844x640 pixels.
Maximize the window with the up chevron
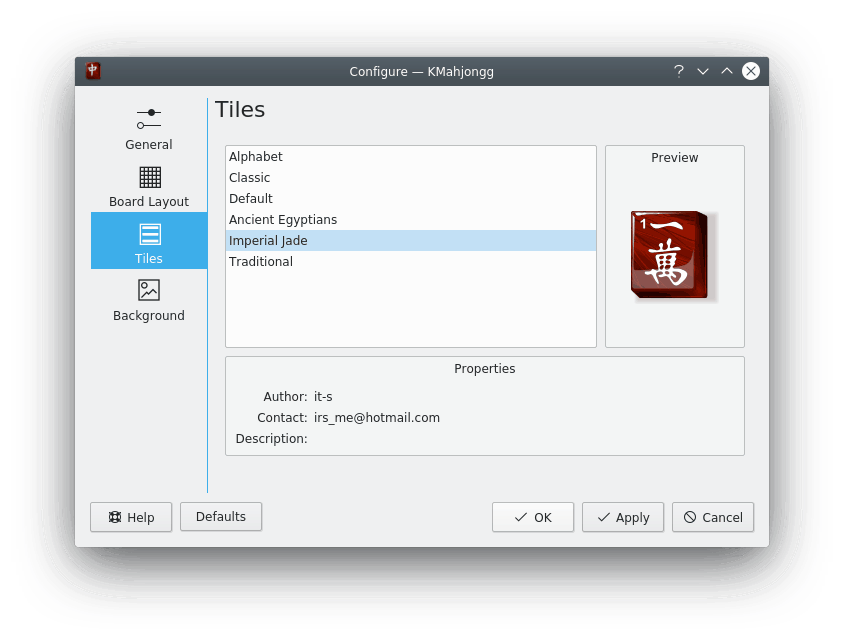tap(727, 71)
